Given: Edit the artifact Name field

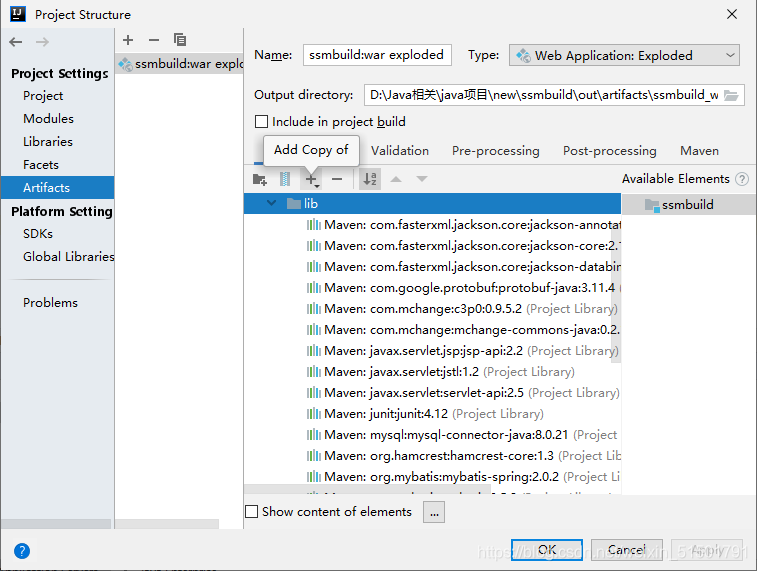Looking at the screenshot, I should 377,55.
